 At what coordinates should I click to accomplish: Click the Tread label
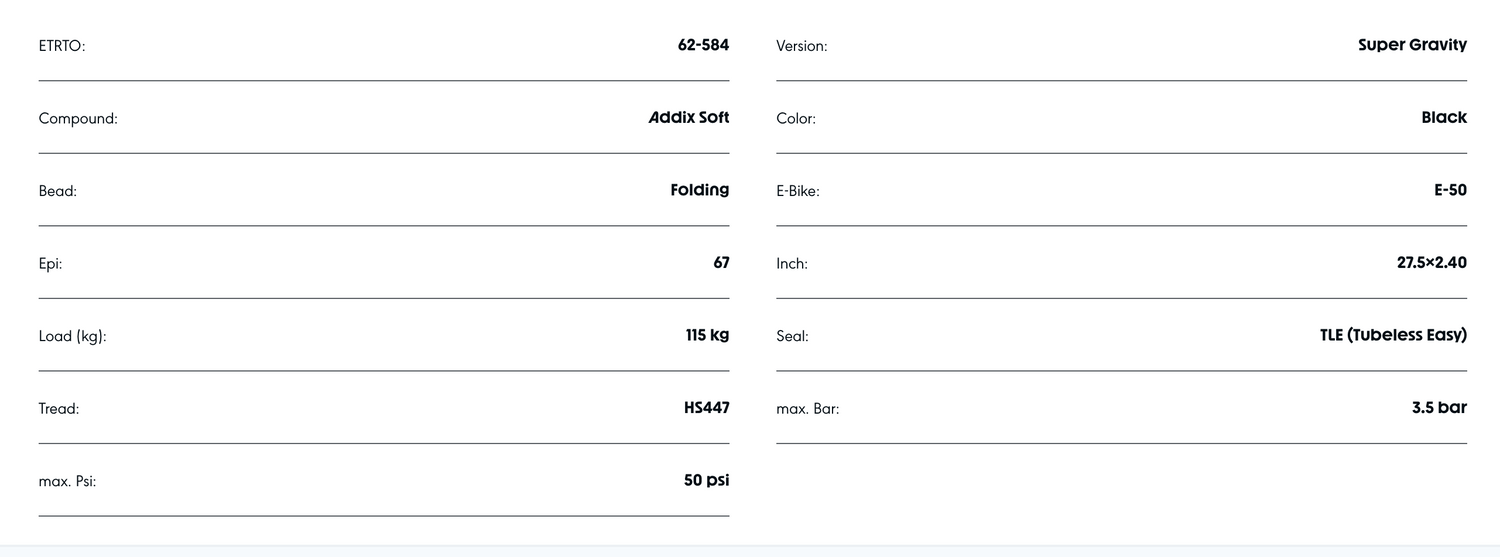pyautogui.click(x=59, y=409)
